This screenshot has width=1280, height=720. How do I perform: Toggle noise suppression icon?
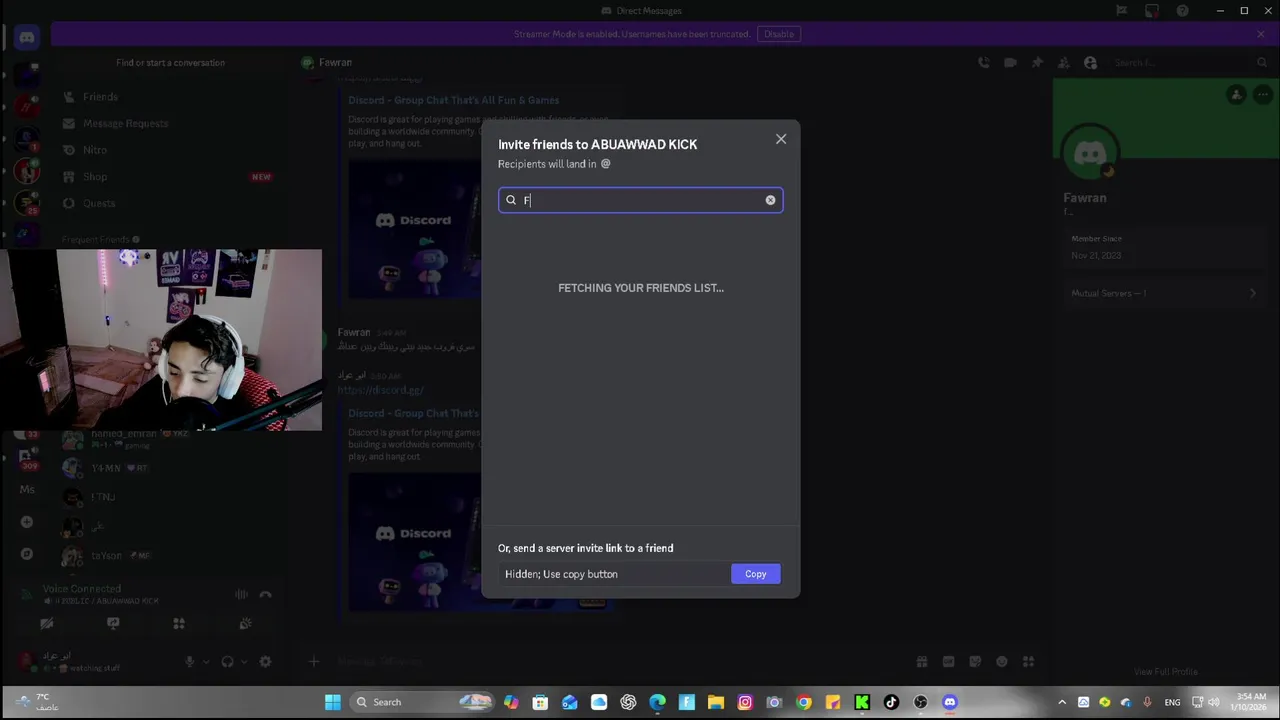(x=241, y=595)
